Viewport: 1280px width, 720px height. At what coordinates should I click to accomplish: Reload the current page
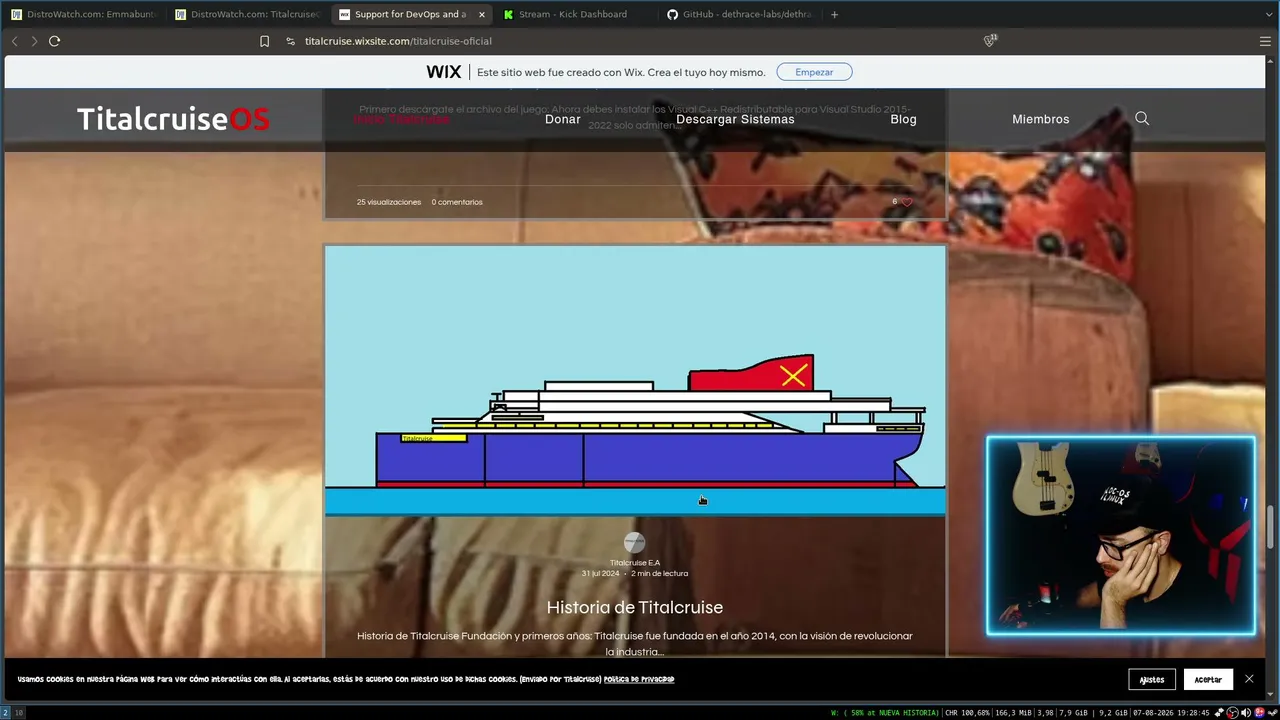54,41
